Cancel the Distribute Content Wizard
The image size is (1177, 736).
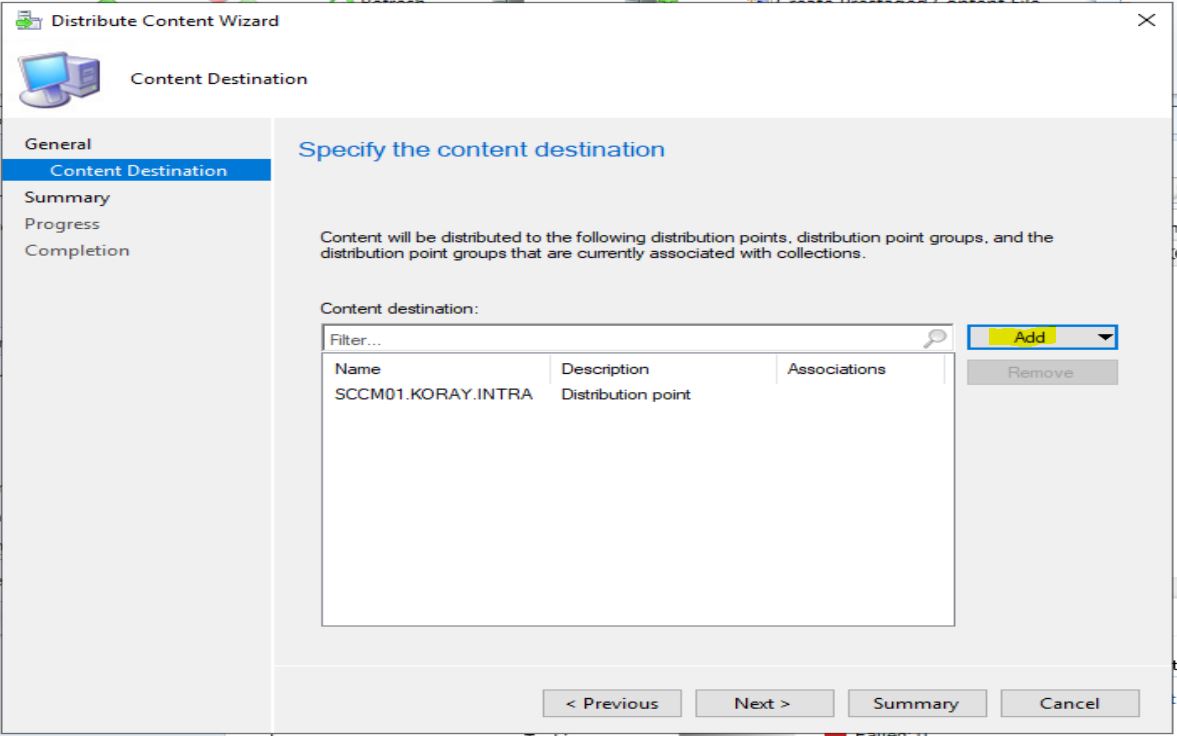coord(1070,703)
